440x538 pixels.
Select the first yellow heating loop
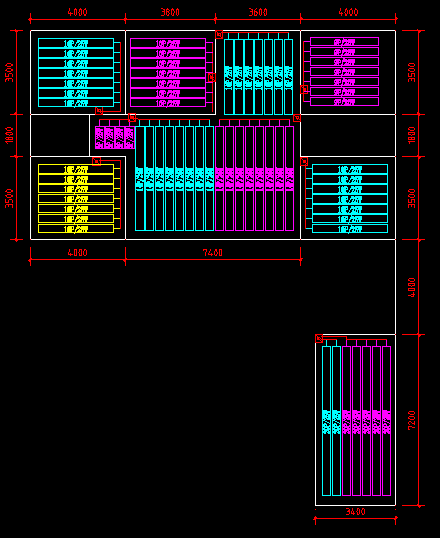(76, 169)
